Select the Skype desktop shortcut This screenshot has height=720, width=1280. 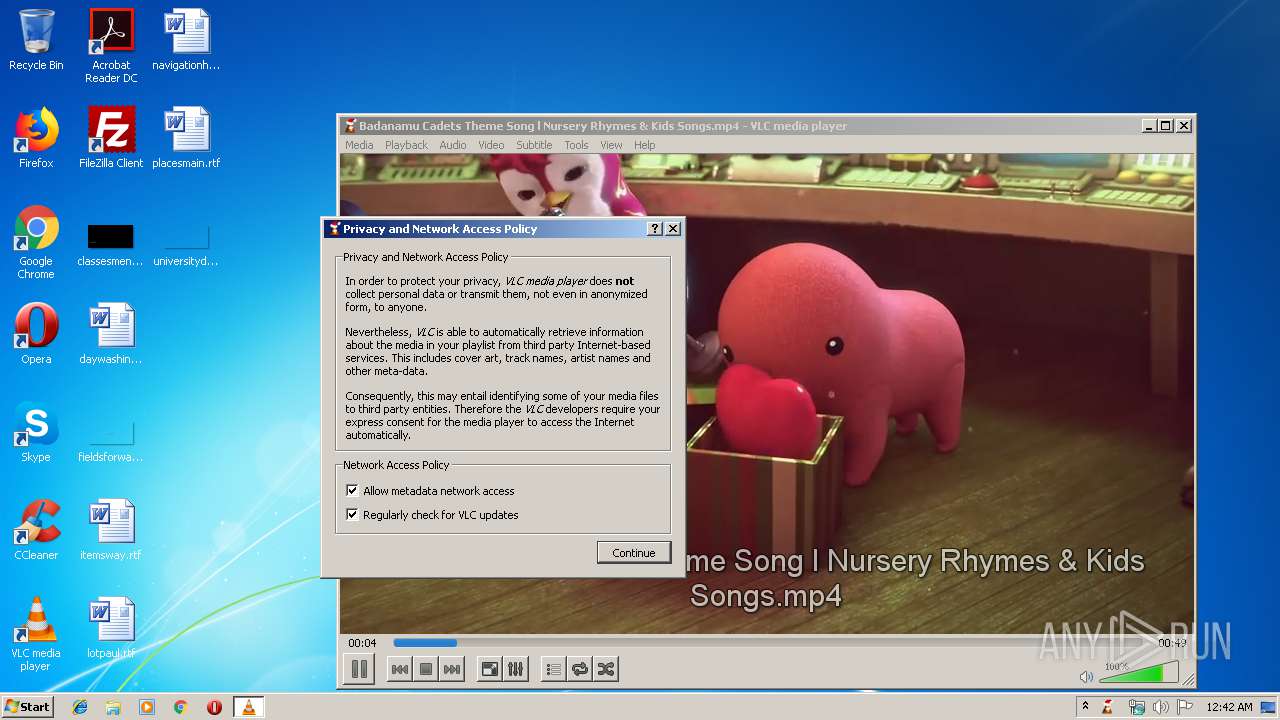[36, 432]
